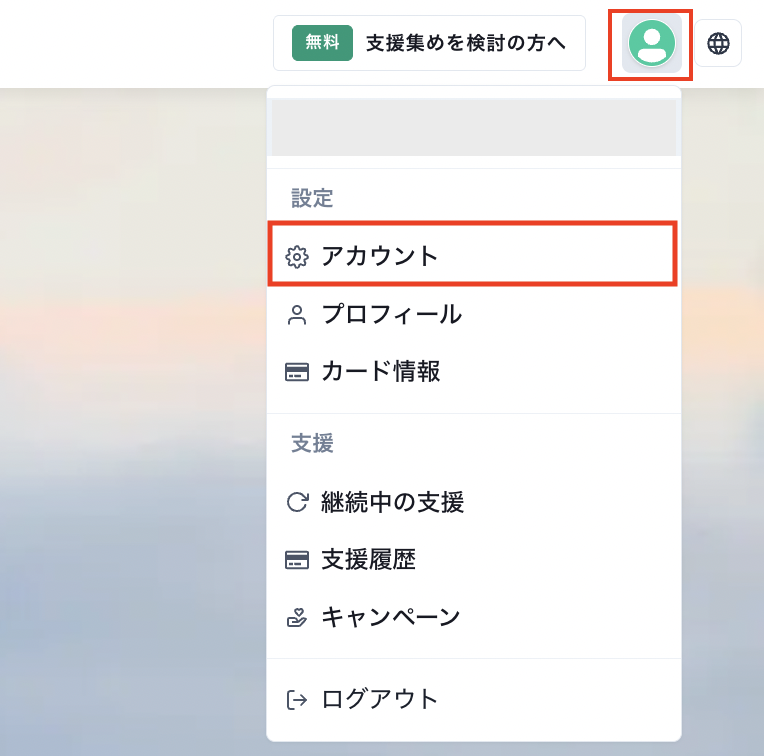
Task: Click the 設定 section heading
Action: (x=312, y=198)
